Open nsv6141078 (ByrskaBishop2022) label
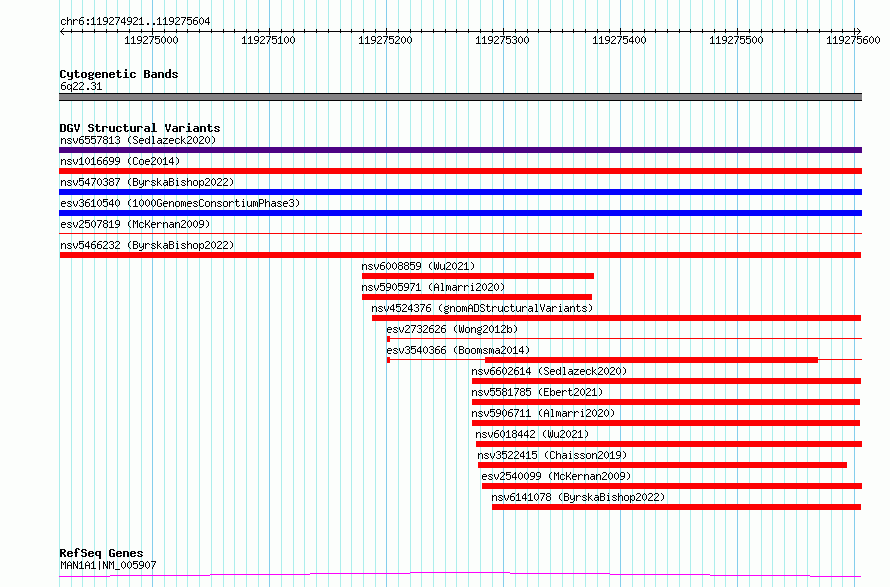Screen dimensions: 890x587 (578, 497)
